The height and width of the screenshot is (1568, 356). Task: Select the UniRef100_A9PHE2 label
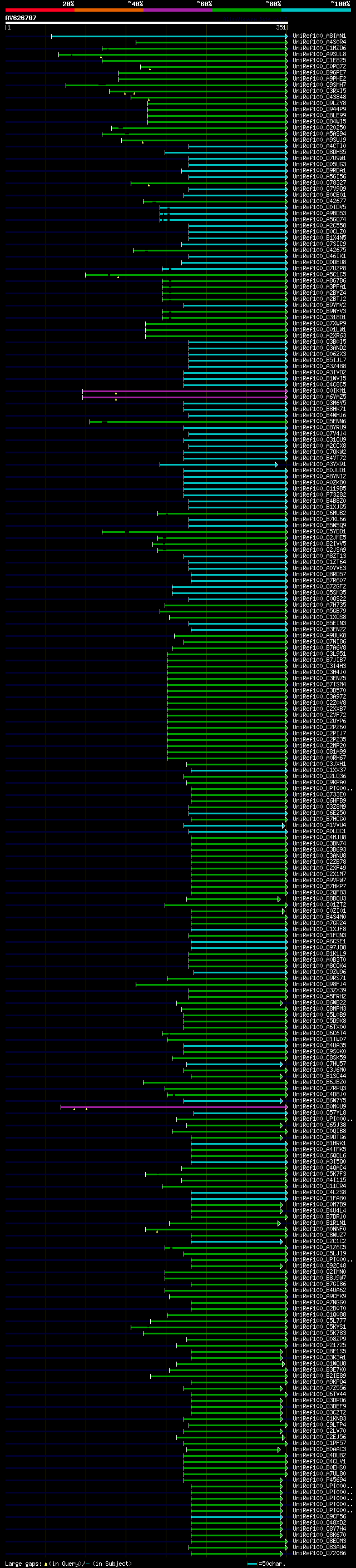pyautogui.click(x=319, y=78)
